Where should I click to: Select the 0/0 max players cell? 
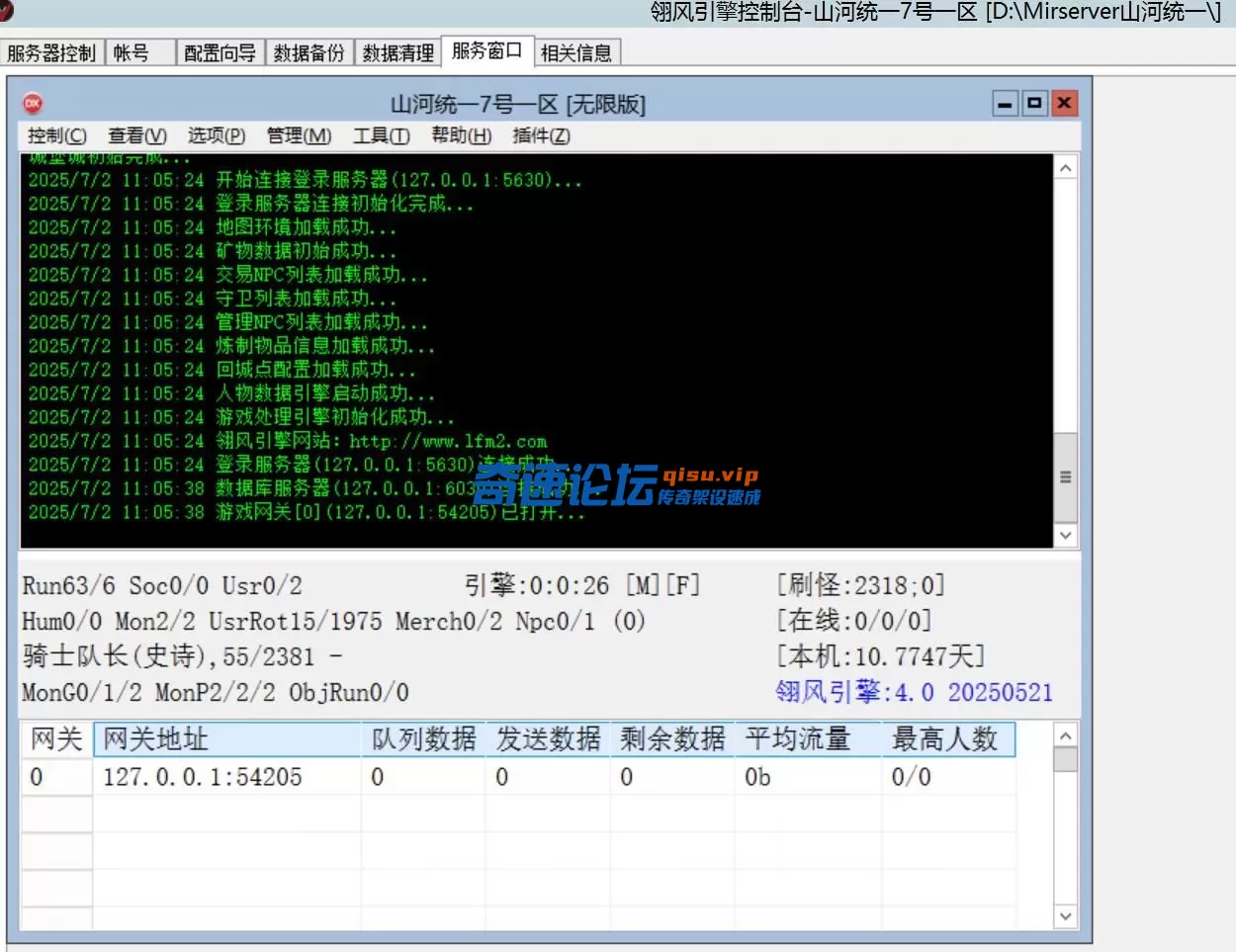948,777
